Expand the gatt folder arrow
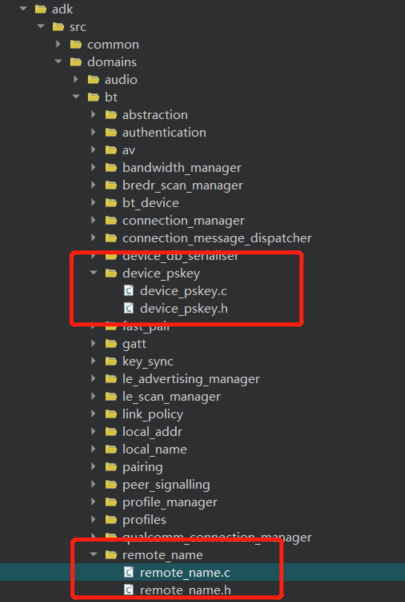This screenshot has width=405, height=602. coord(93,344)
